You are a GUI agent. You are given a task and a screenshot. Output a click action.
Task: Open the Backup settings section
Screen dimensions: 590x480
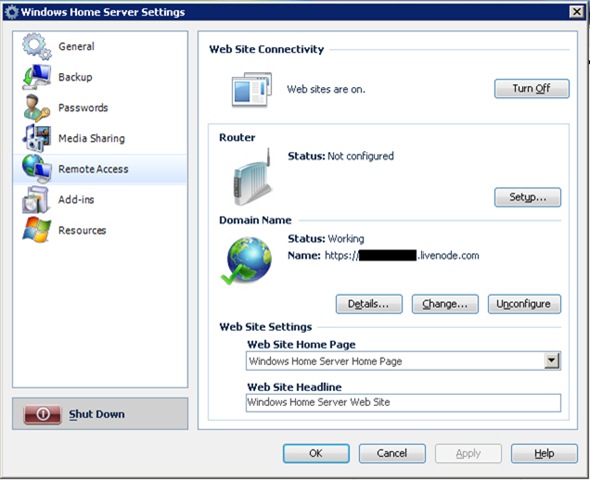coord(100,77)
